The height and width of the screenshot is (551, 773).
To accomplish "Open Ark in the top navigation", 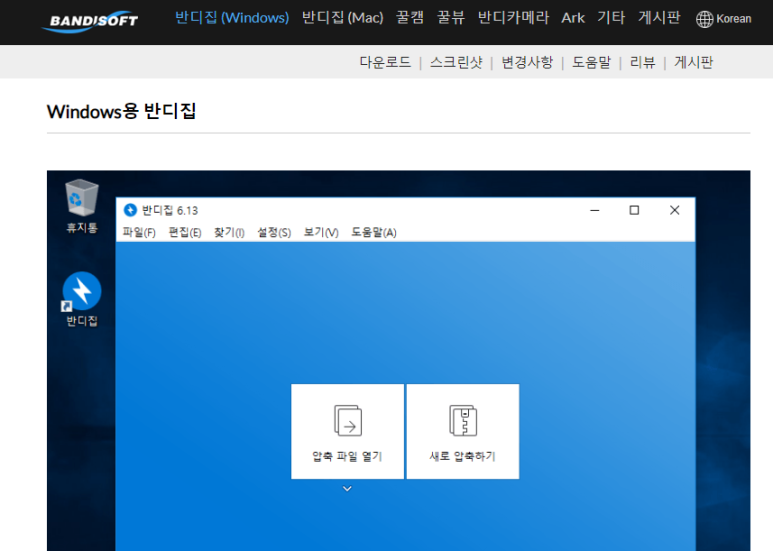I will point(573,18).
